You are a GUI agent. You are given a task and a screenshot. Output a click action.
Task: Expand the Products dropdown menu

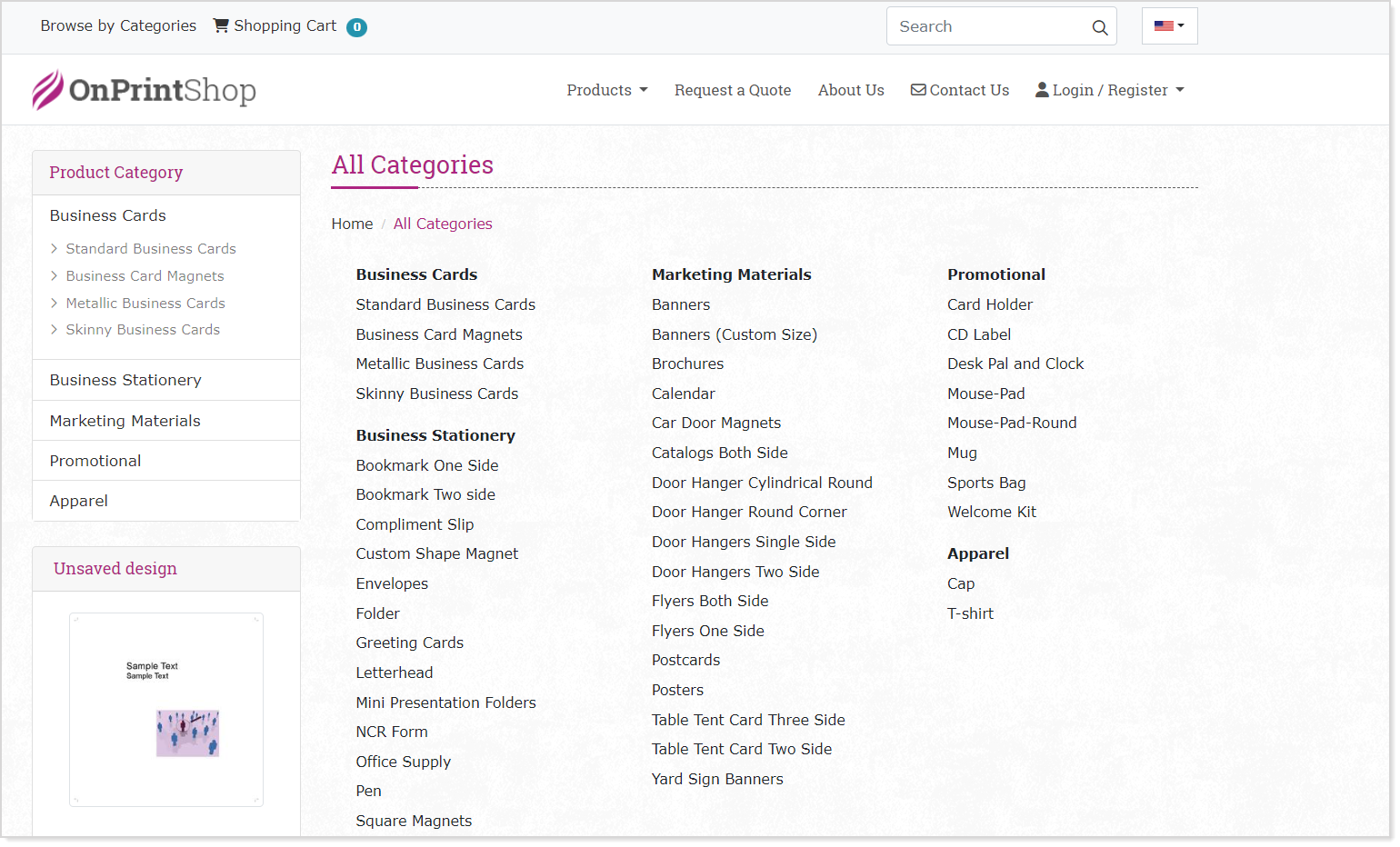(606, 90)
